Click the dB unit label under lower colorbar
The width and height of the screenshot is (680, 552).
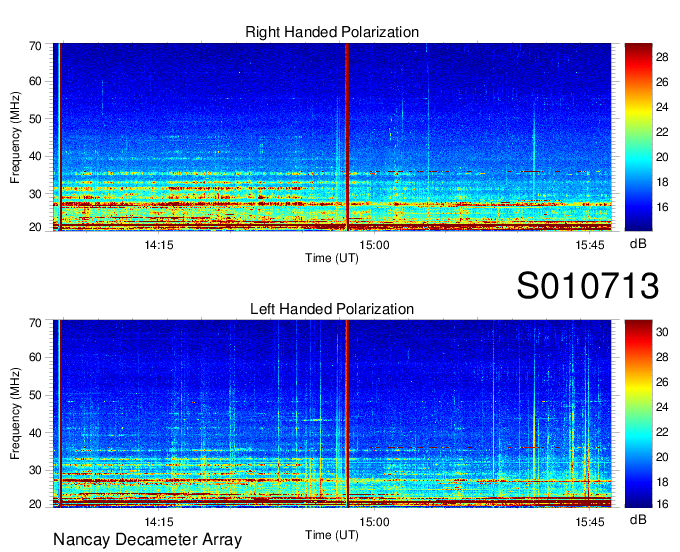[x=638, y=519]
